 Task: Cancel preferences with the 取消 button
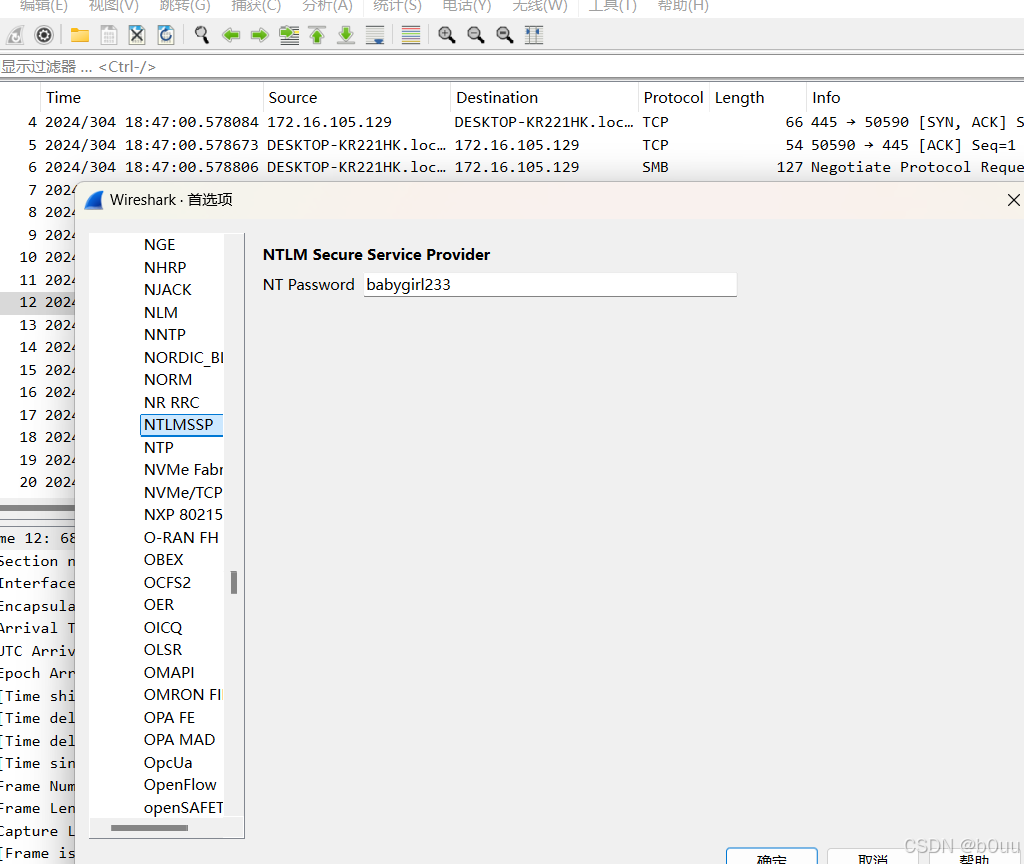click(872, 857)
